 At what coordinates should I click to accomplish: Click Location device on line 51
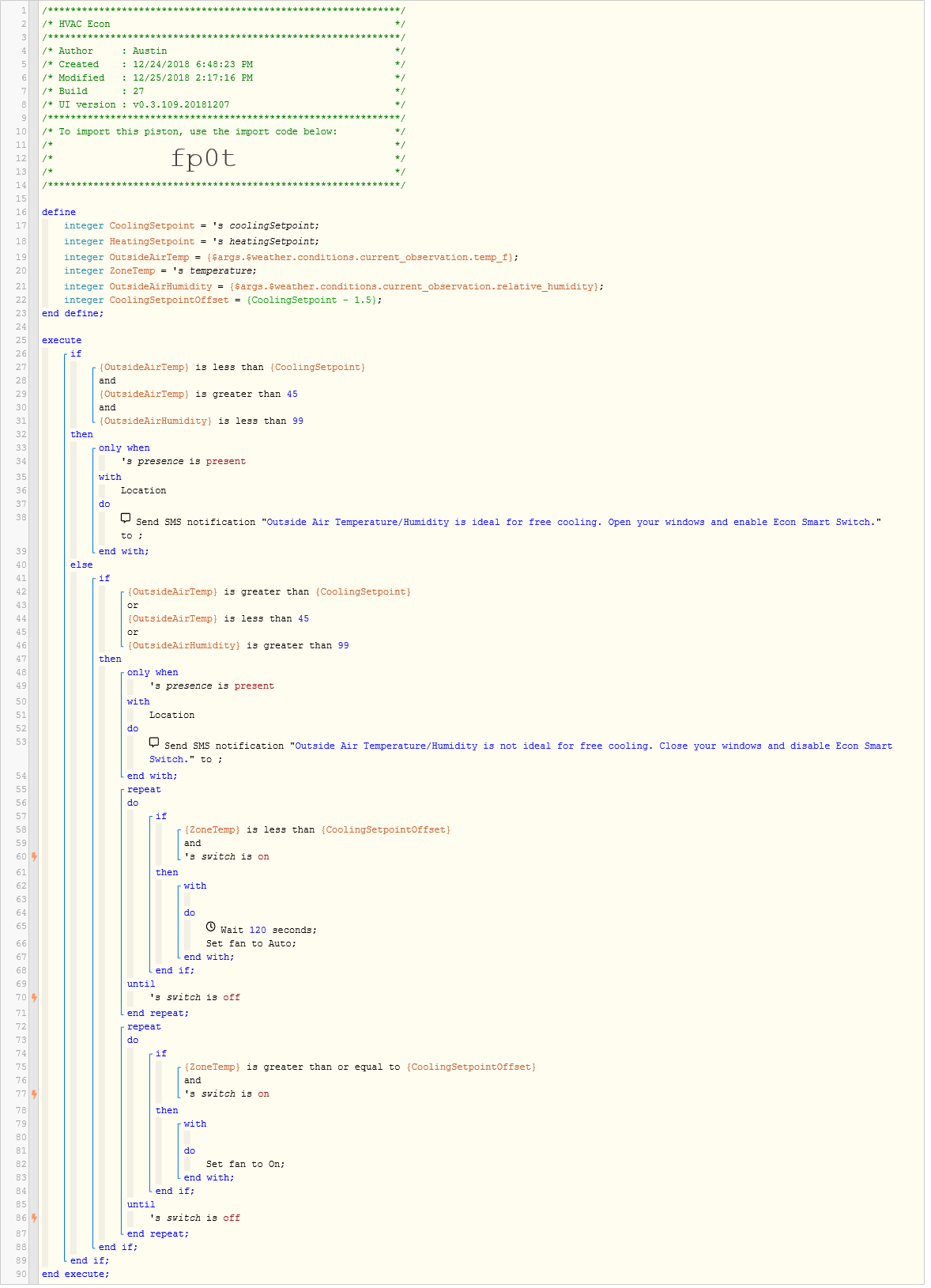tap(172, 715)
